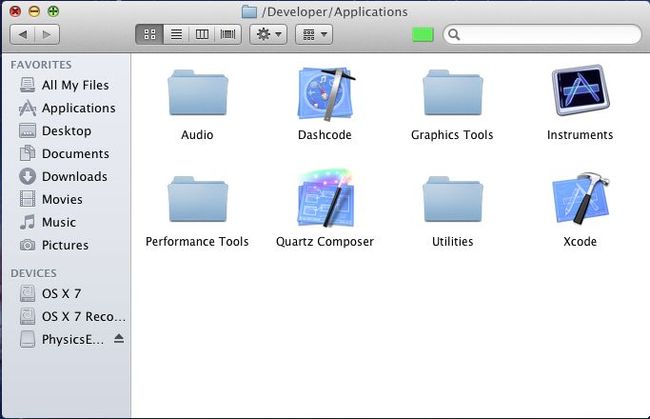
Task: Open the item arrangement dropdown
Action: tap(314, 34)
